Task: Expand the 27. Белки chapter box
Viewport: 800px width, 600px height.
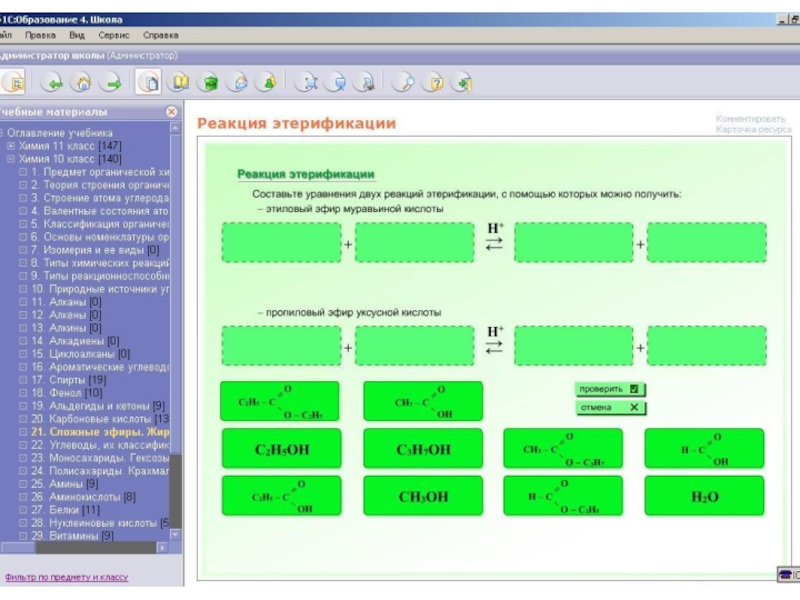Action: coord(23,510)
